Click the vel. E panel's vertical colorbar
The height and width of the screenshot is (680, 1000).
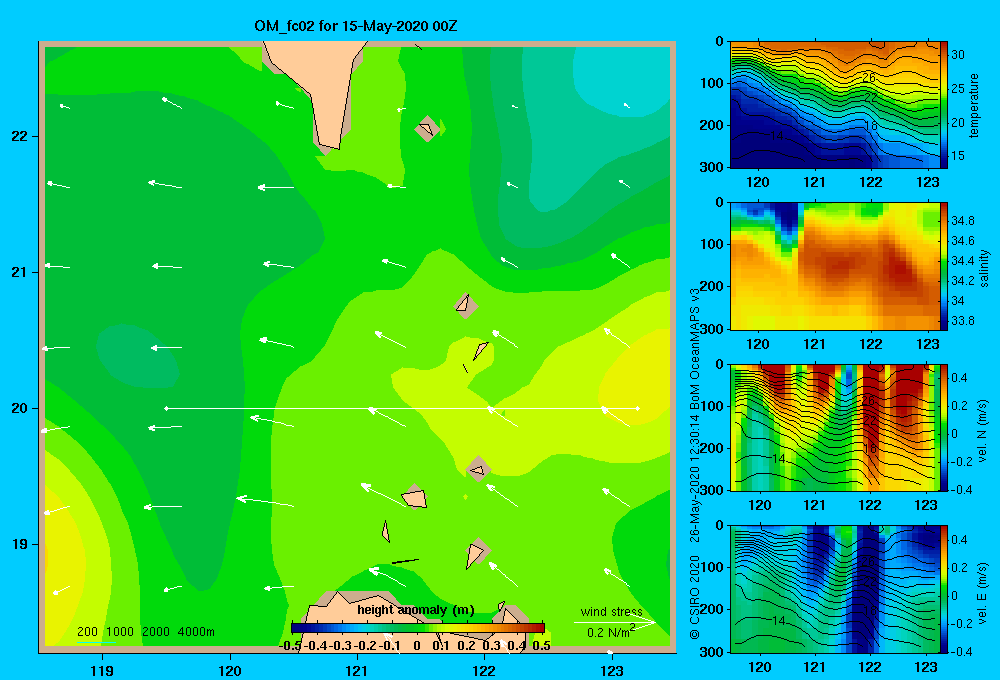(x=944, y=589)
